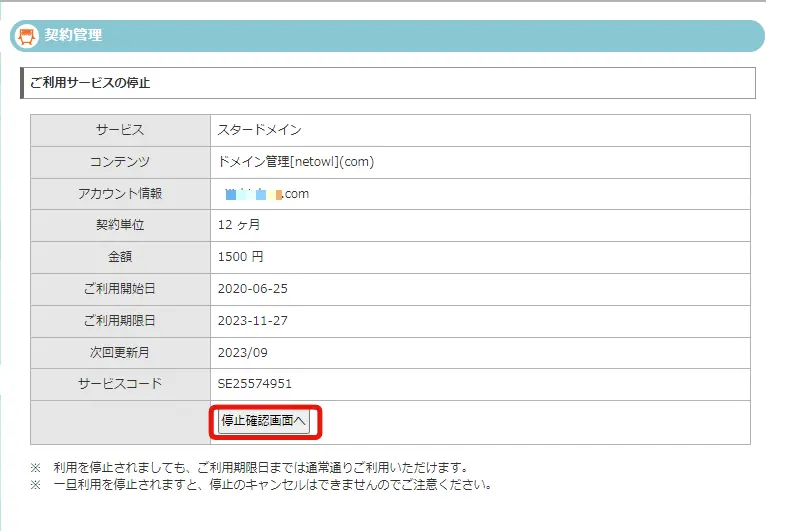Click the 停止確認画面へ button
803x531 pixels.
[x=265, y=422]
